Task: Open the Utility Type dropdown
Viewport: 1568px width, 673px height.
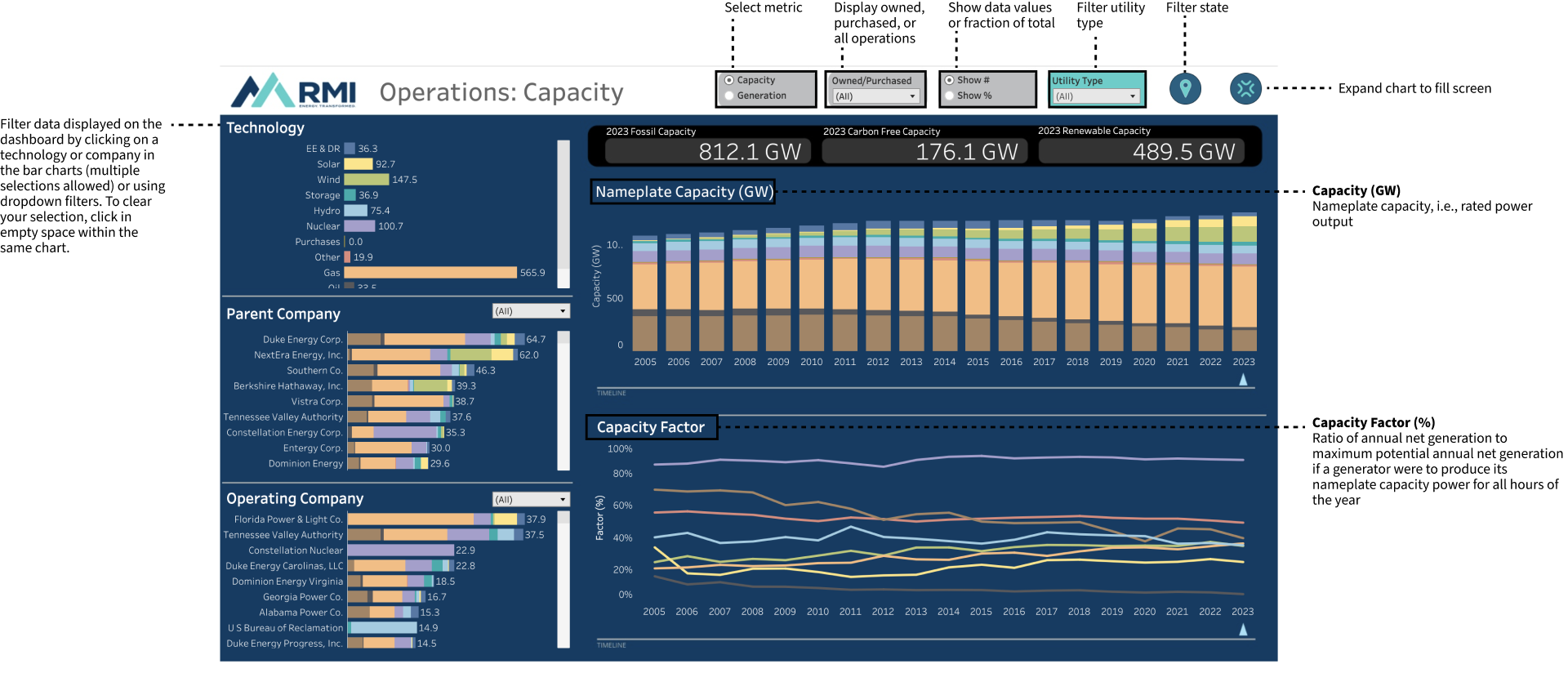Action: [1096, 96]
